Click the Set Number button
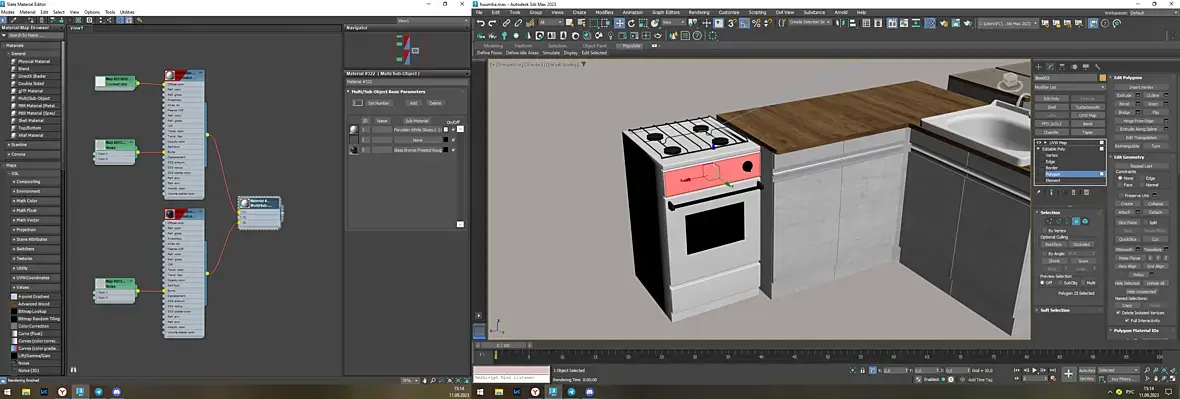 [379, 103]
